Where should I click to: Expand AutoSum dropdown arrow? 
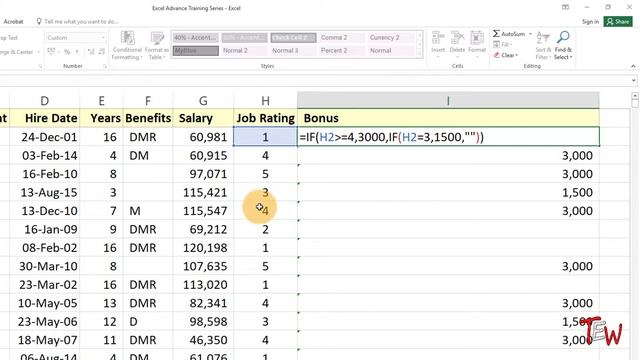pos(530,34)
